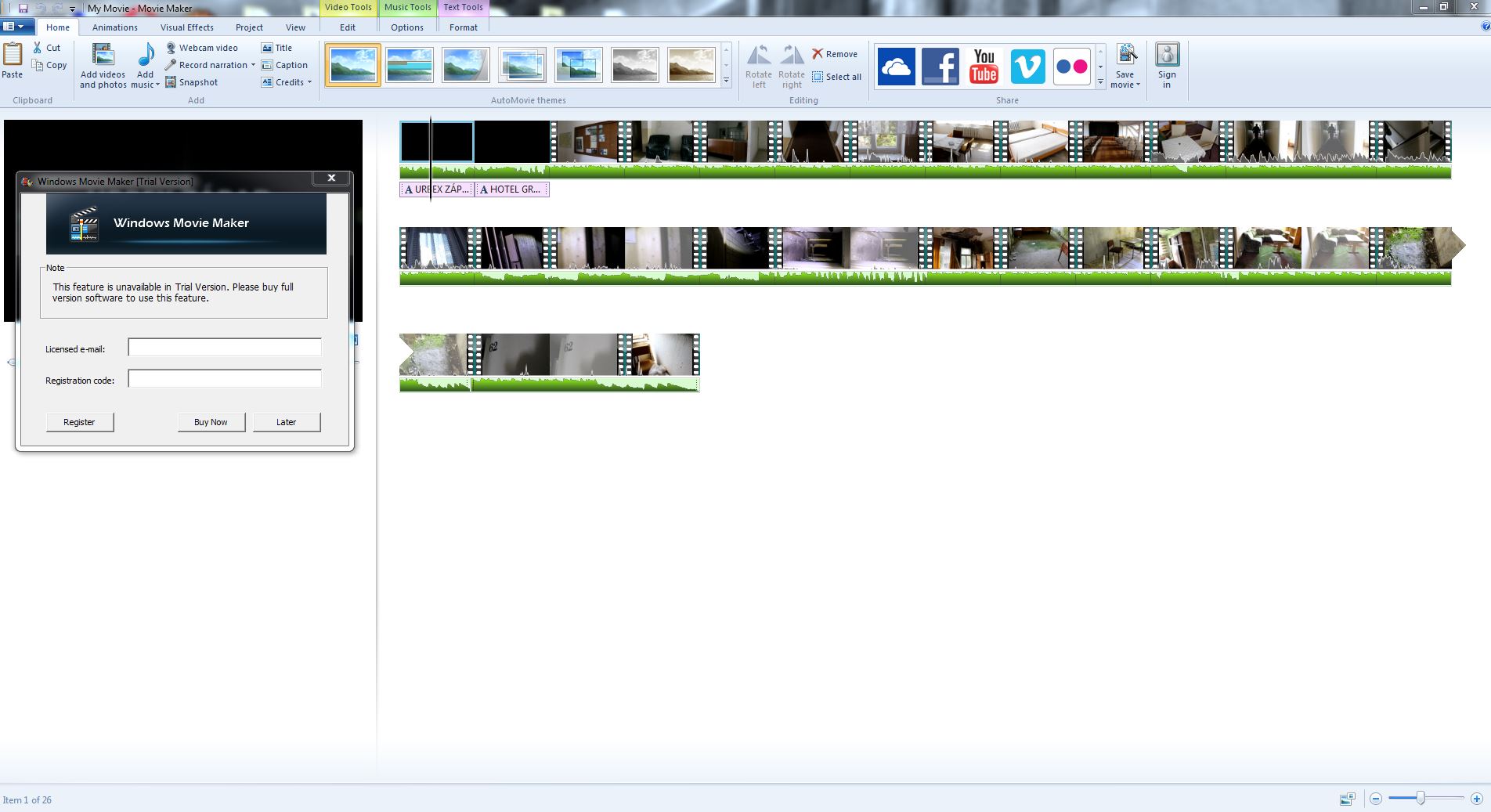Expand Record narration dropdown arrow
Viewport: 1491px width, 812px height.
pyautogui.click(x=253, y=65)
